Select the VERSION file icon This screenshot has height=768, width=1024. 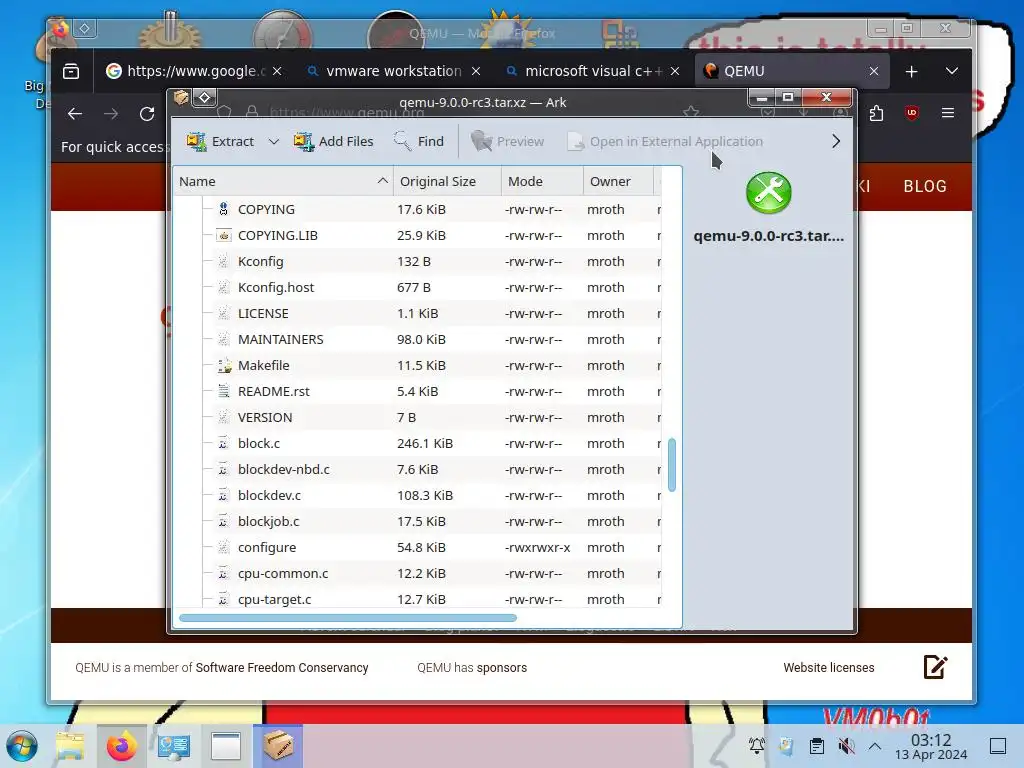click(223, 417)
